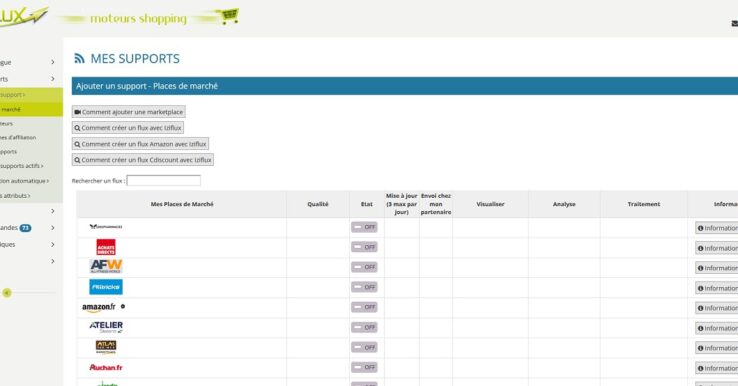The width and height of the screenshot is (738, 386).
Task: Click the Iziflux logo at top left
Action: (x=24, y=16)
